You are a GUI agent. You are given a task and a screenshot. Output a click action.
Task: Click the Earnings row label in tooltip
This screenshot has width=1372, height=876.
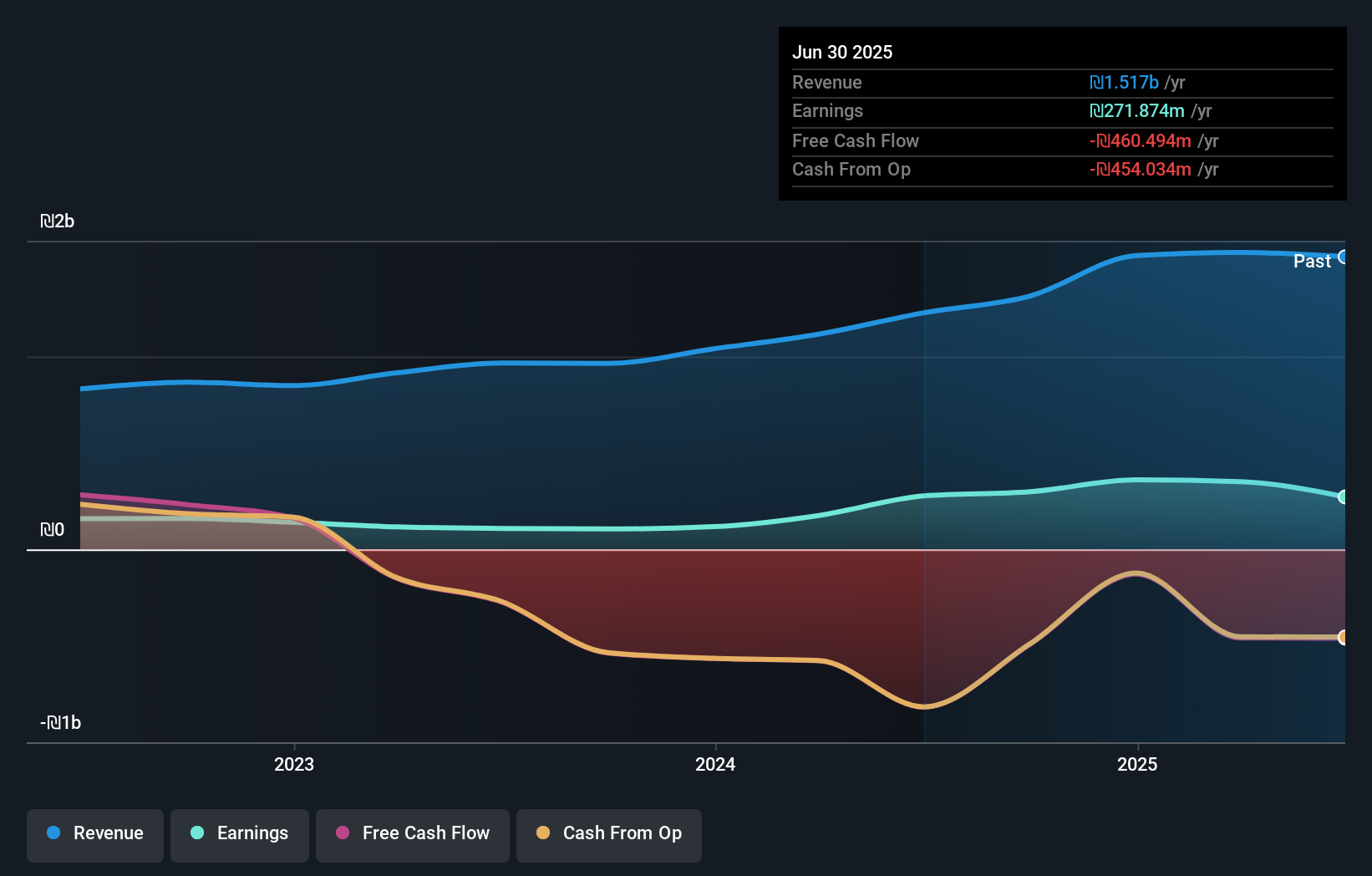tap(828, 111)
